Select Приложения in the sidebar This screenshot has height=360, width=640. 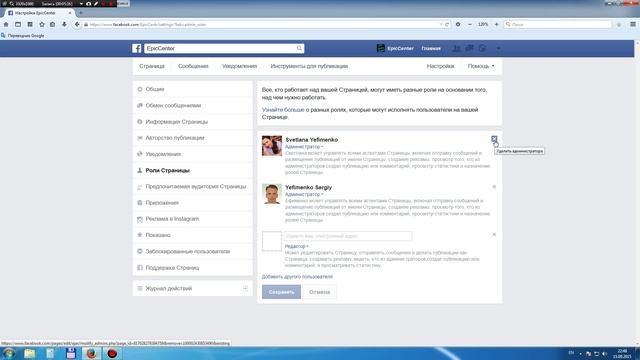pos(193,202)
